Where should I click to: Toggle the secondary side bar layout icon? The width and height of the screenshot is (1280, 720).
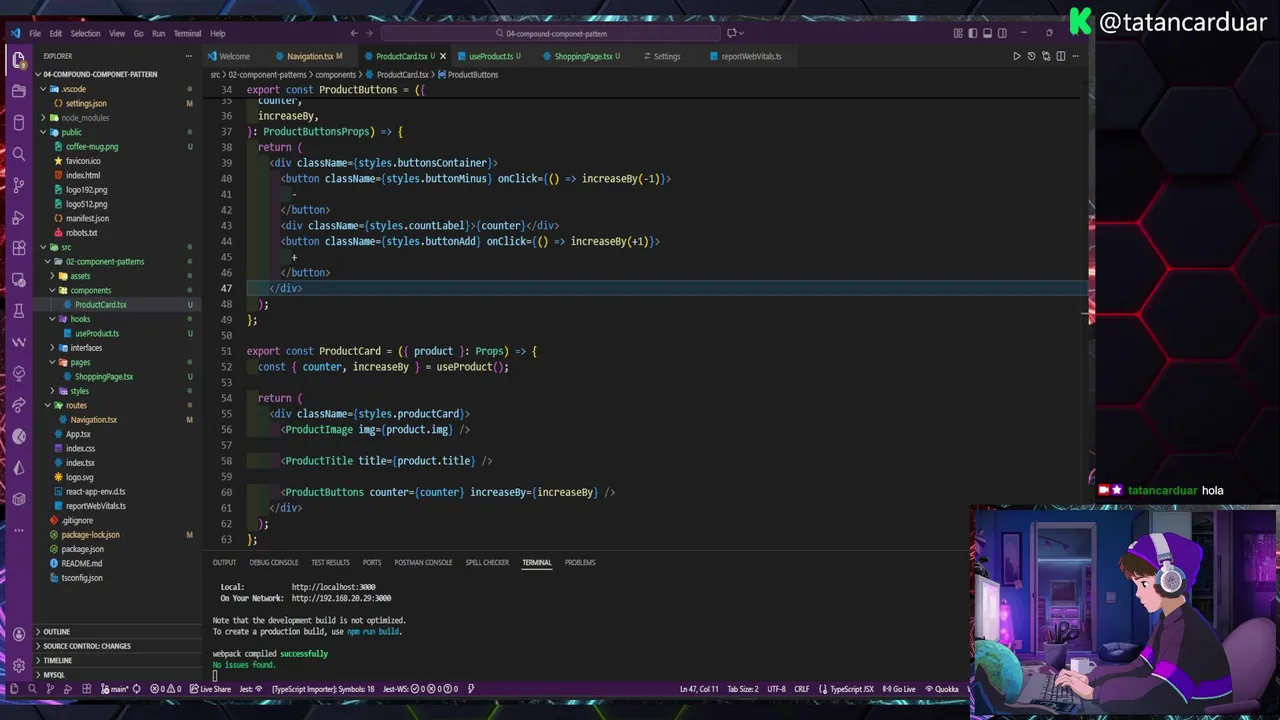pos(1002,33)
